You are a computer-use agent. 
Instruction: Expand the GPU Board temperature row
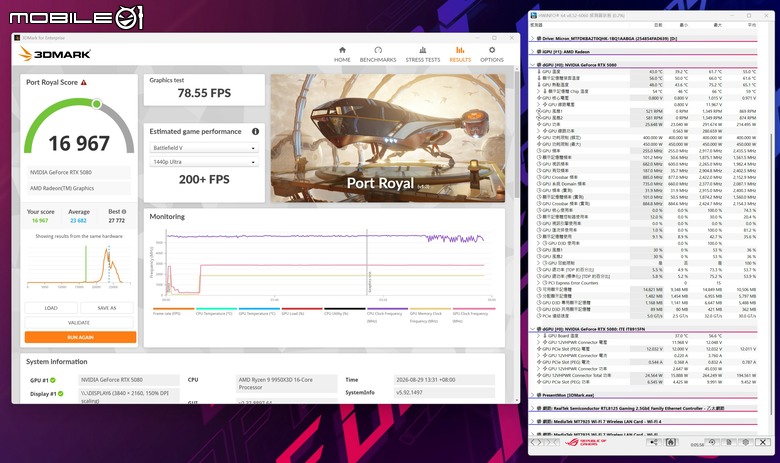539,336
